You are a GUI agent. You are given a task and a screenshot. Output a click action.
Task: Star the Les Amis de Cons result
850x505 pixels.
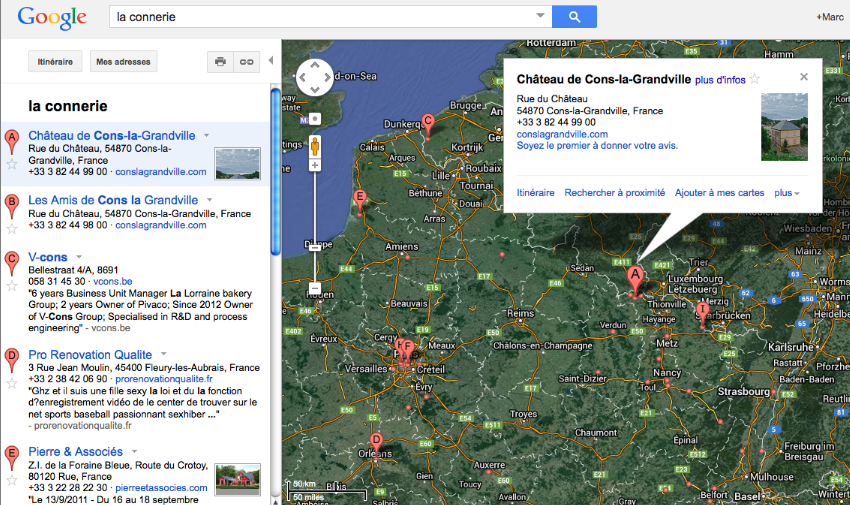pos(11,229)
